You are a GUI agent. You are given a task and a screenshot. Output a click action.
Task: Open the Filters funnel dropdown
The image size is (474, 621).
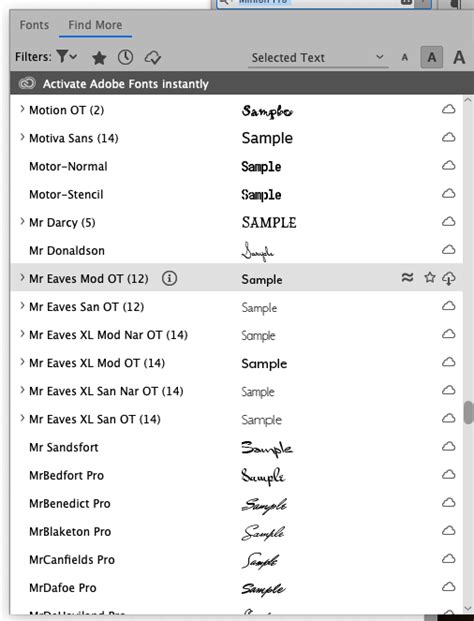pyautogui.click(x=67, y=57)
